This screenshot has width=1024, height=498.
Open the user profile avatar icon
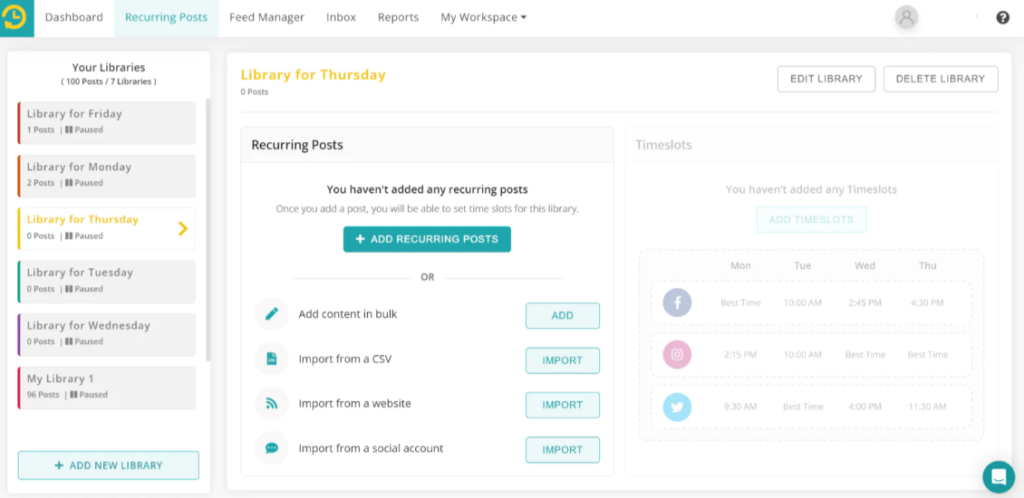coord(906,18)
